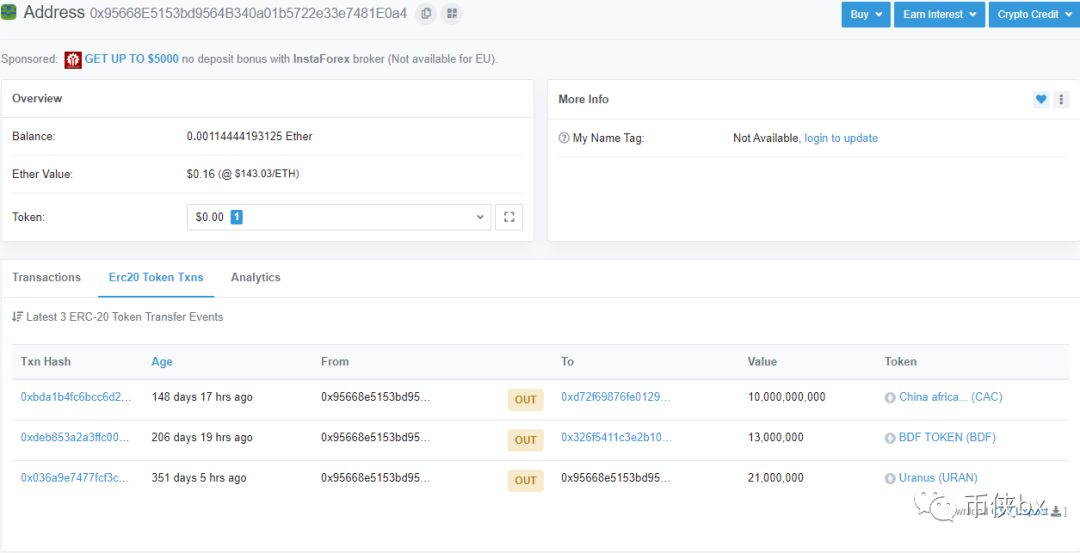The width and height of the screenshot is (1080, 553).
Task: Select the balance 0.00114444193125 Ether
Action: click(249, 136)
